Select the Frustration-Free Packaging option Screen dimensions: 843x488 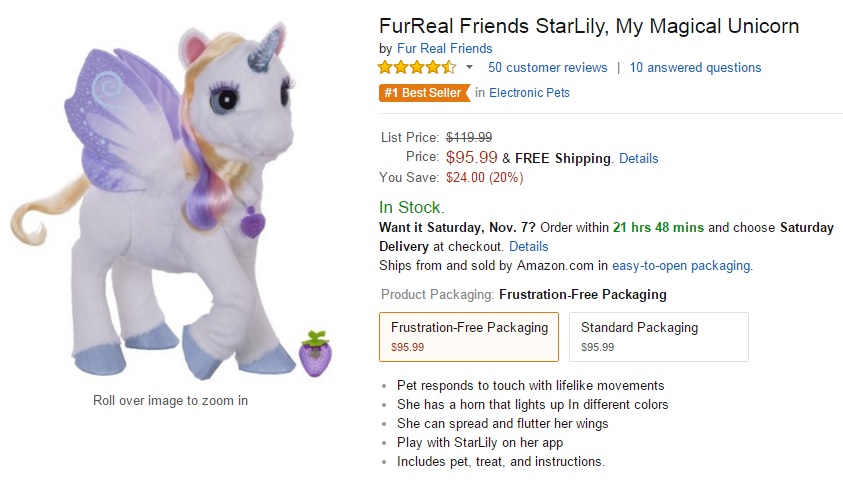tap(469, 336)
